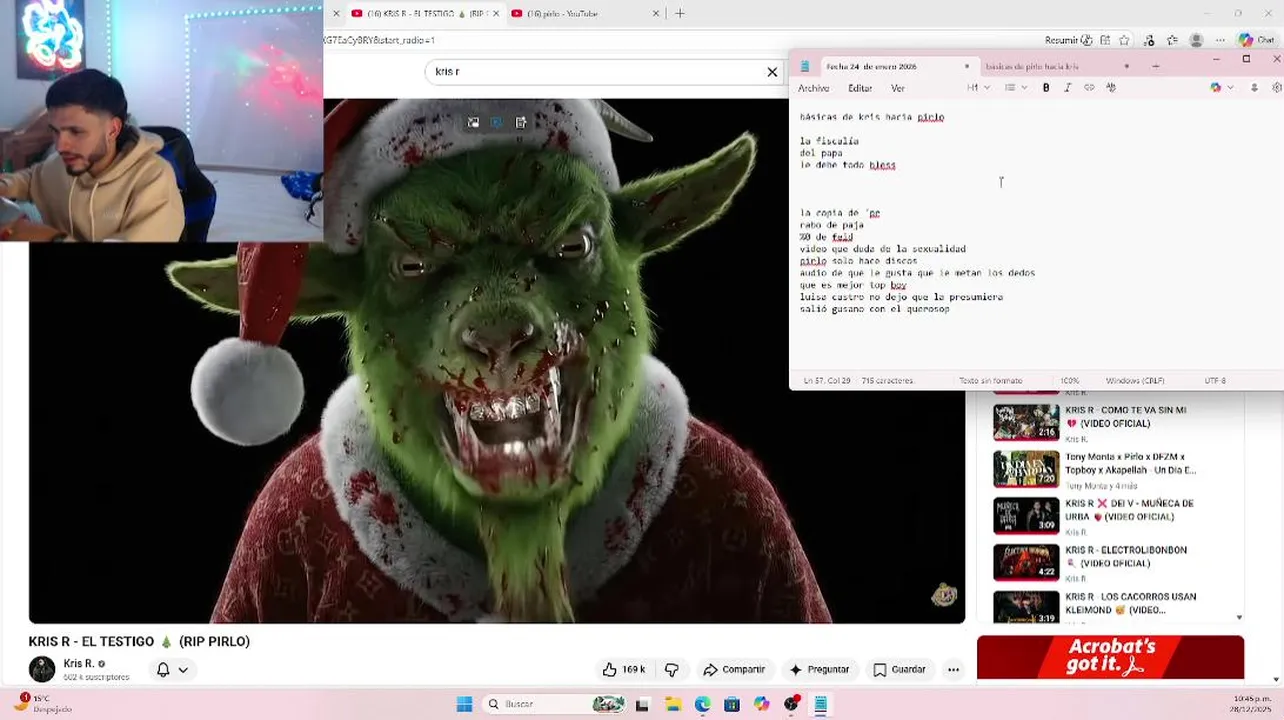Open Notepad from taskbar
Viewport: 1284px width, 720px height.
click(x=820, y=704)
